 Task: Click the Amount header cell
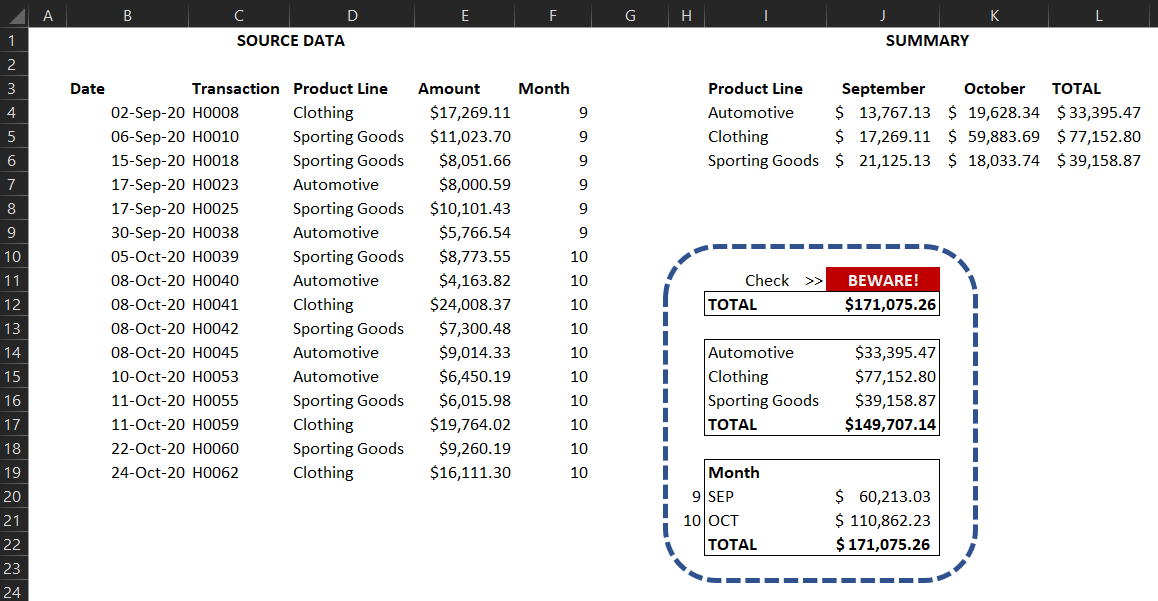(449, 88)
